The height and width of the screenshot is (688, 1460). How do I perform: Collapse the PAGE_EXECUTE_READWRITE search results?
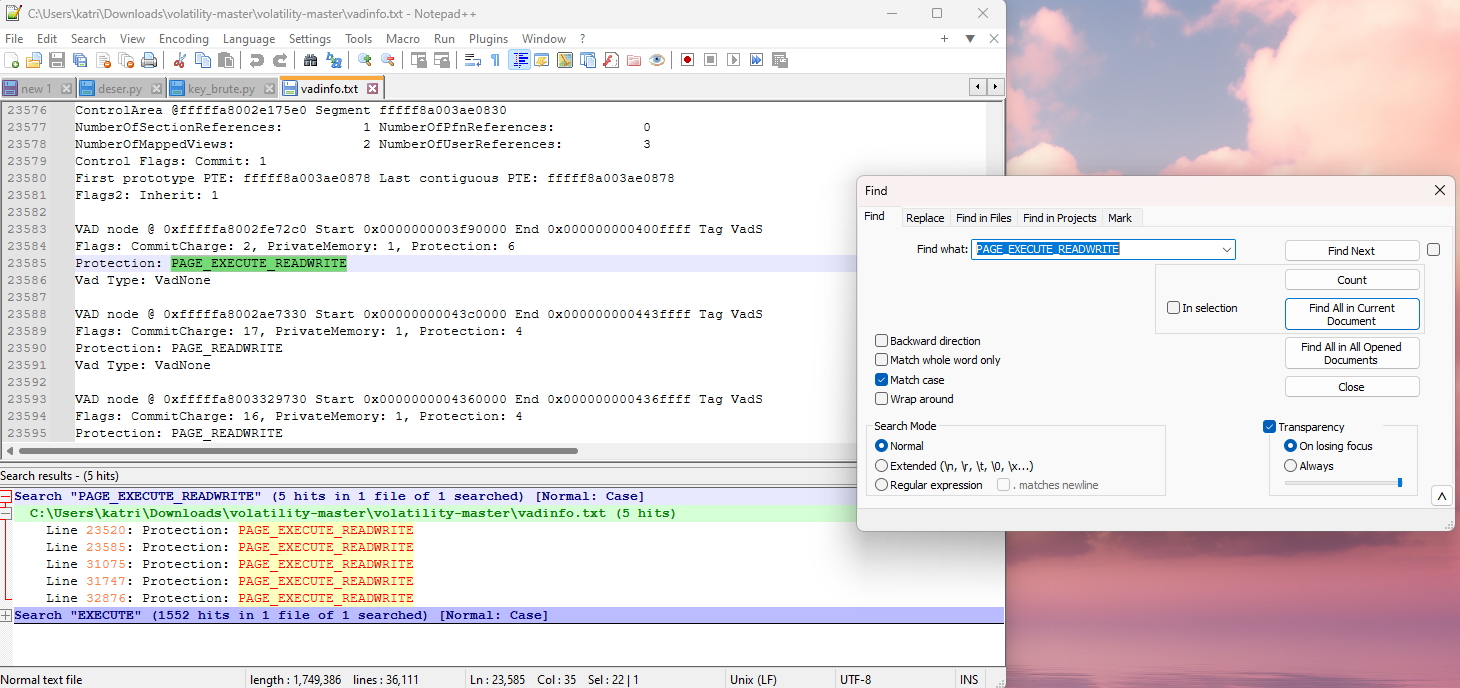(x=6, y=495)
